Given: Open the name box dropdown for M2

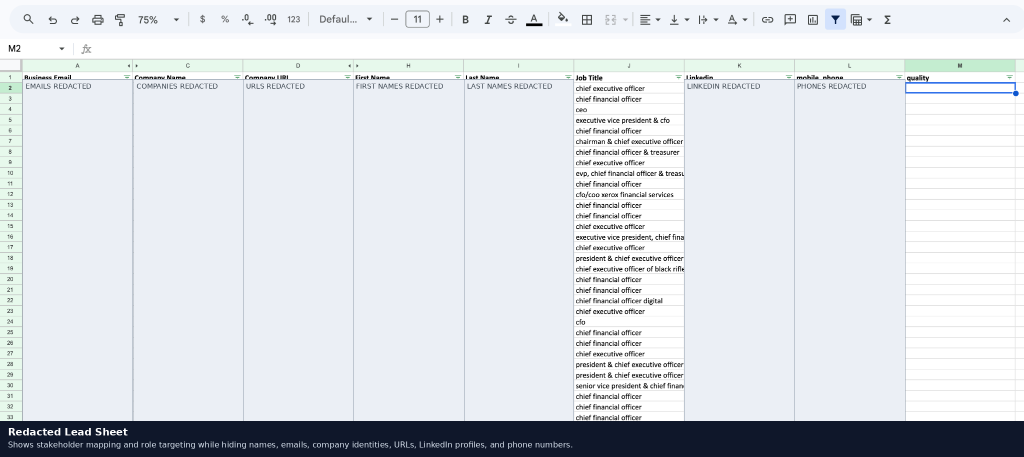Looking at the screenshot, I should [x=61, y=49].
